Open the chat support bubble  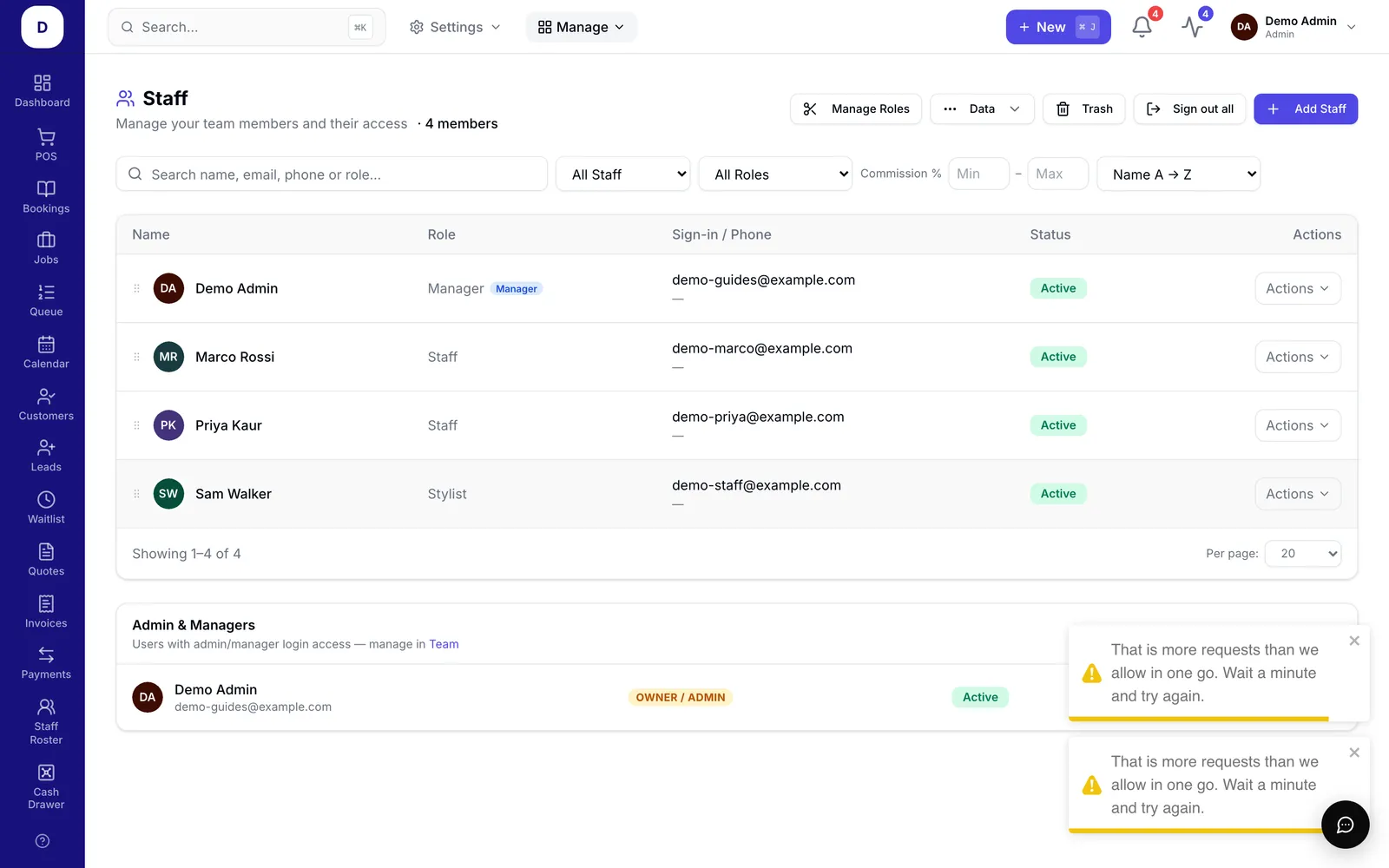click(1345, 825)
